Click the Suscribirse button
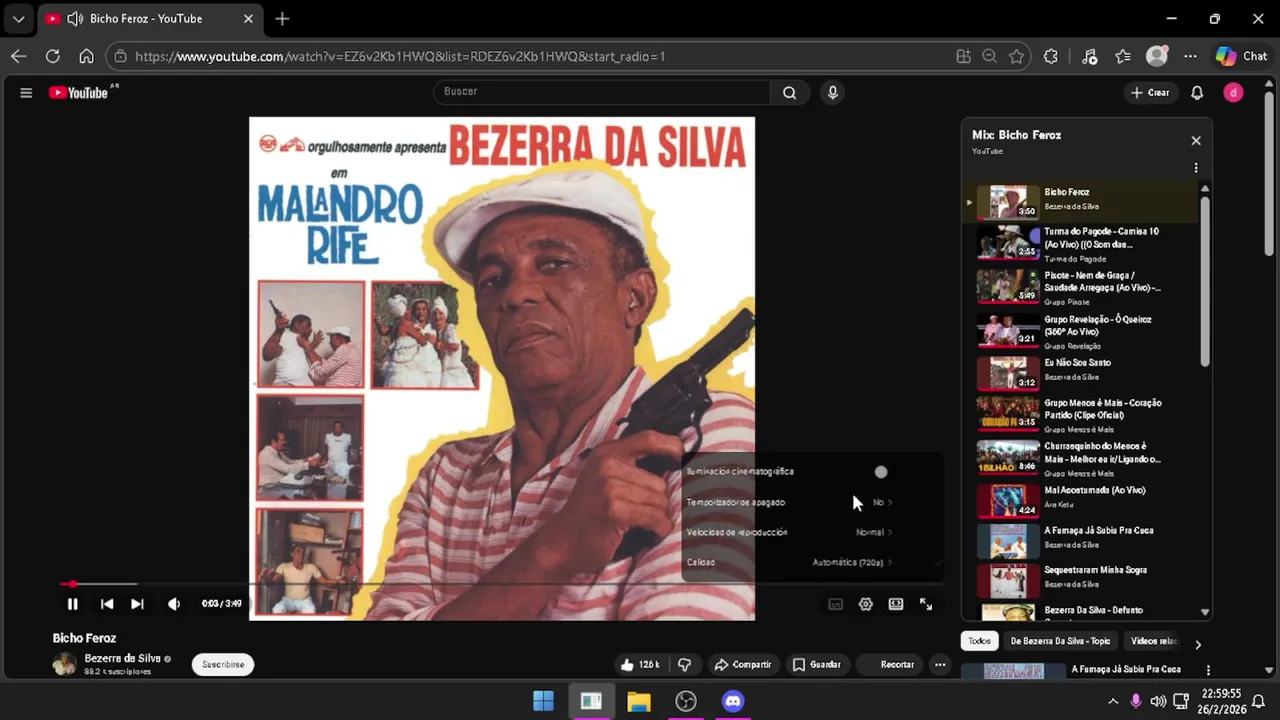The width and height of the screenshot is (1280, 720). (223, 664)
